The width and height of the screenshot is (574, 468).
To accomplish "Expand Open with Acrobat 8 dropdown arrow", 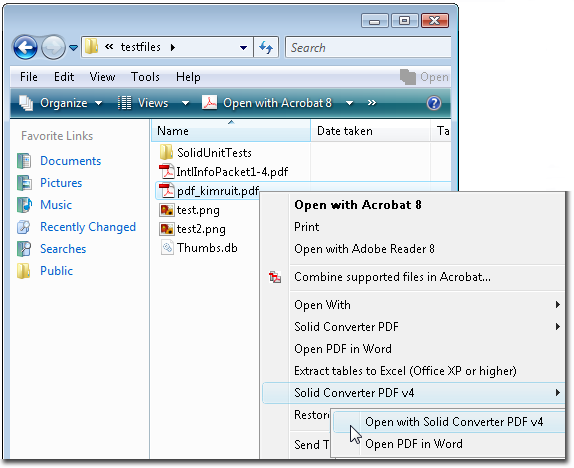I will (350, 103).
